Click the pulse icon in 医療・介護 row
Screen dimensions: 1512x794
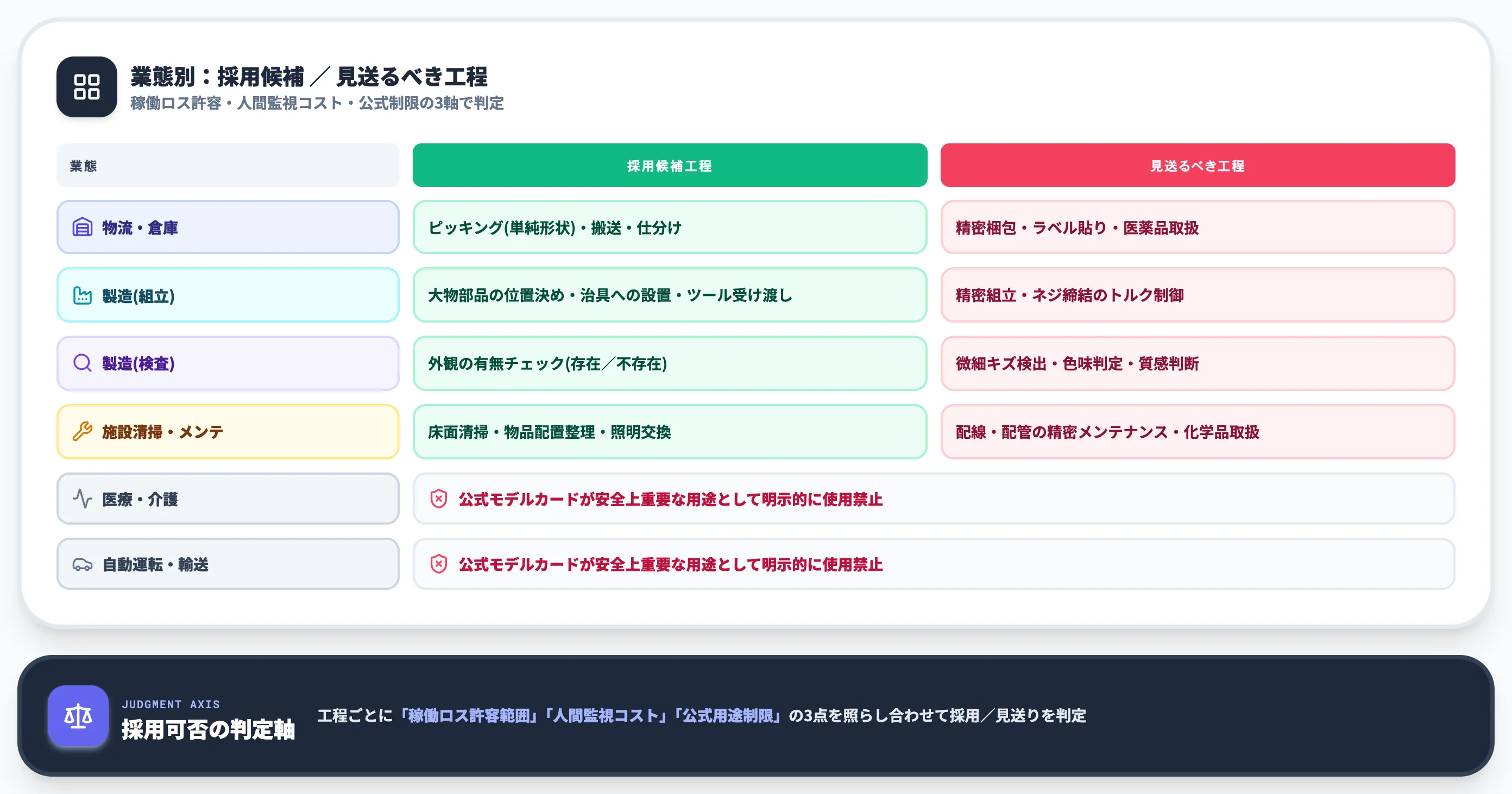[x=82, y=499]
